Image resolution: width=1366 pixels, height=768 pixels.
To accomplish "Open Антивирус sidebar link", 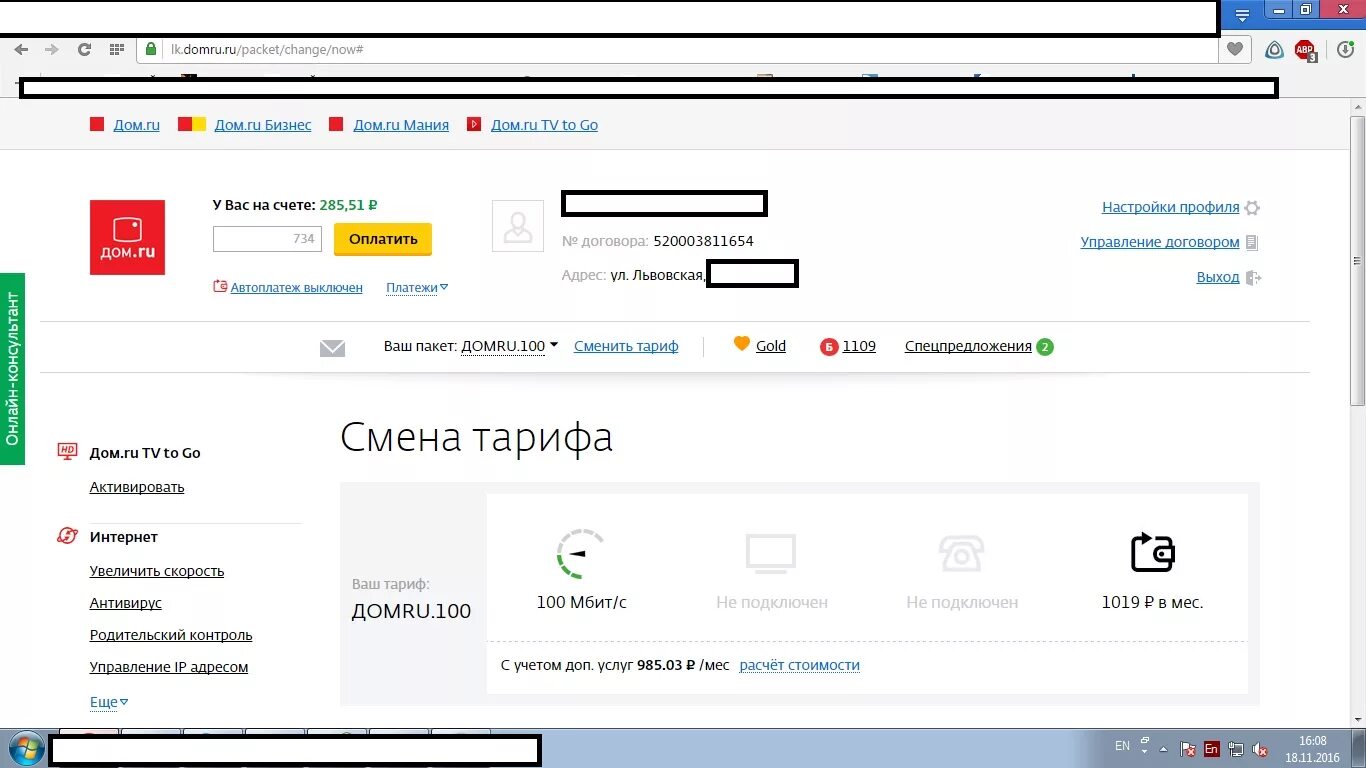I will [x=126, y=603].
